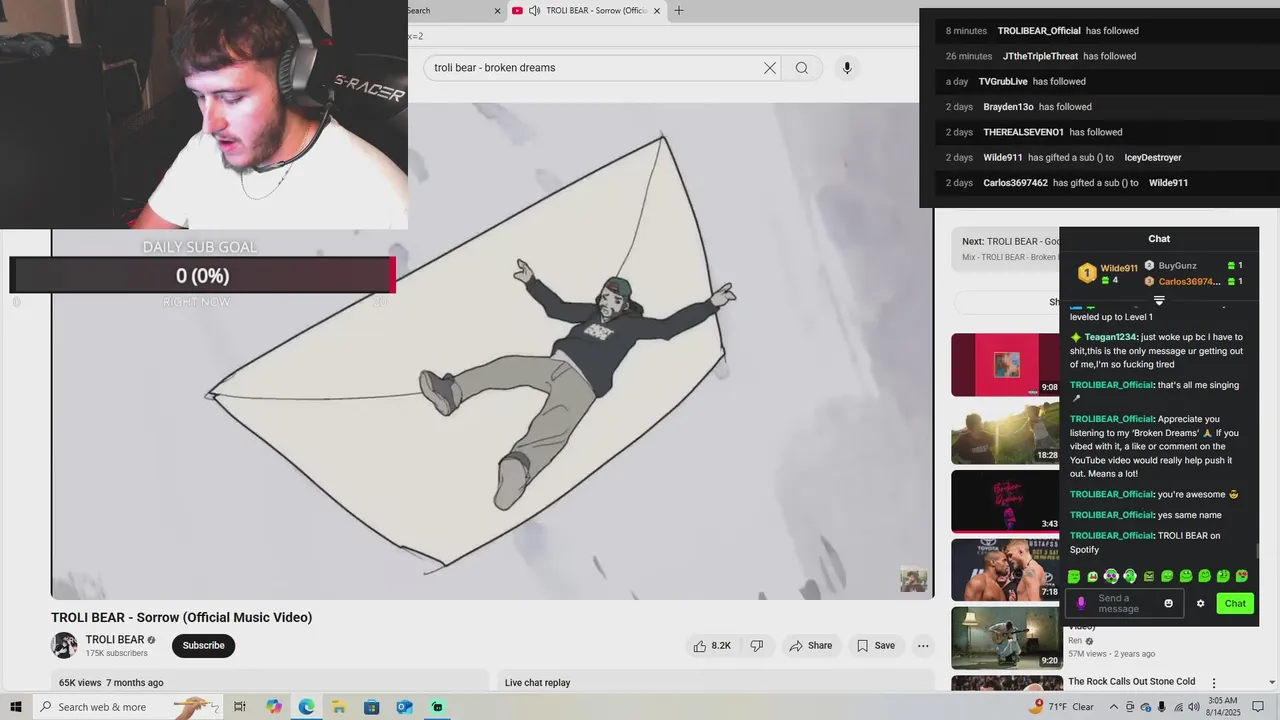
Task: Click the Next: TROLI BEAR mix header
Action: pos(1010,241)
